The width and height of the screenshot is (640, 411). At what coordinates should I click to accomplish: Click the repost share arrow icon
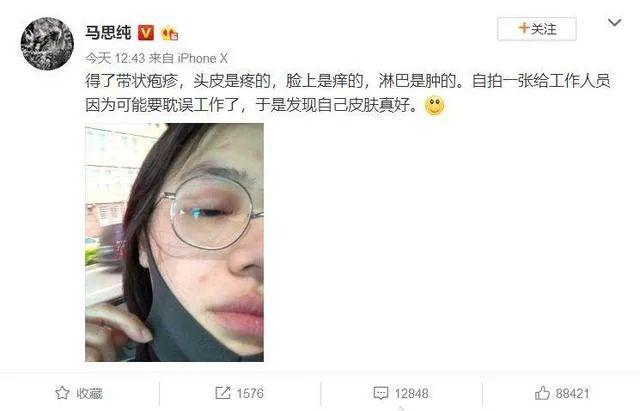pyautogui.click(x=223, y=393)
